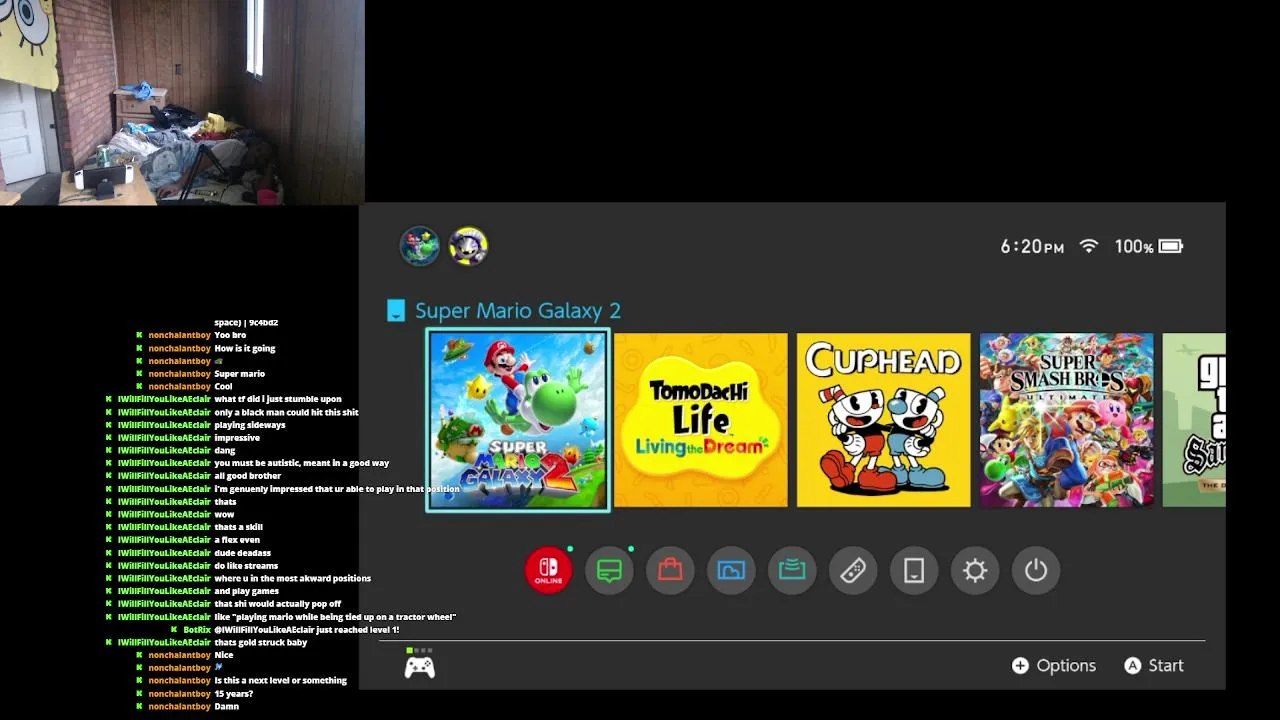Click chat message 'and play games'
The image size is (1280, 720).
click(x=246, y=591)
